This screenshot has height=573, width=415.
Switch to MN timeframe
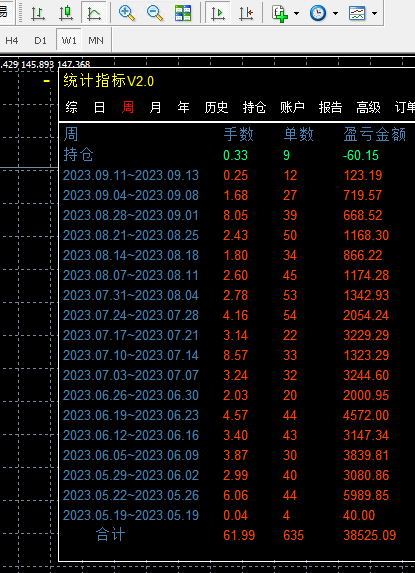[96, 40]
